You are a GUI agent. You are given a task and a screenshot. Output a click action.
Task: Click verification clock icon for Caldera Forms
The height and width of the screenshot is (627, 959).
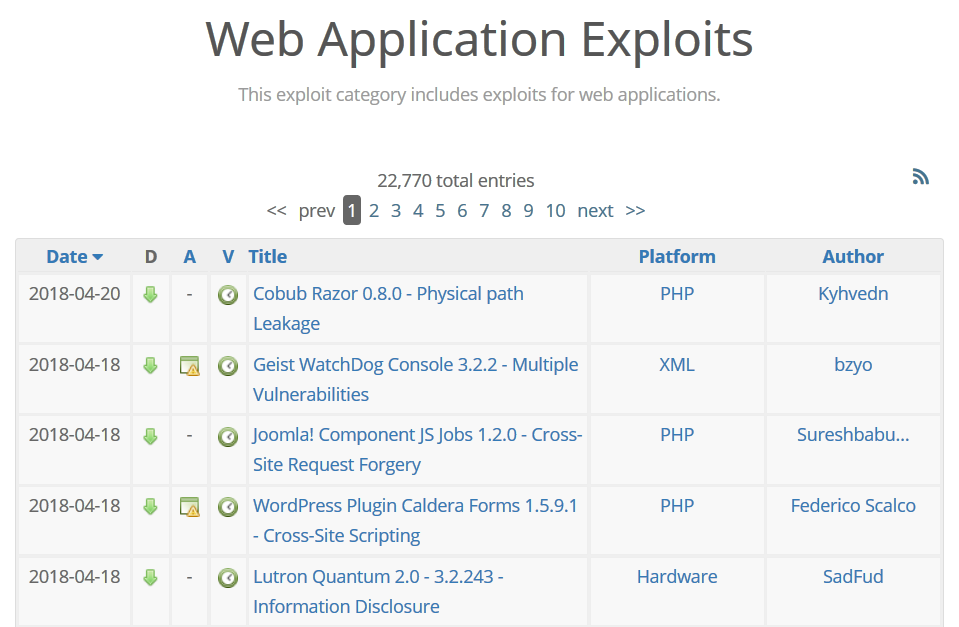pos(228,506)
